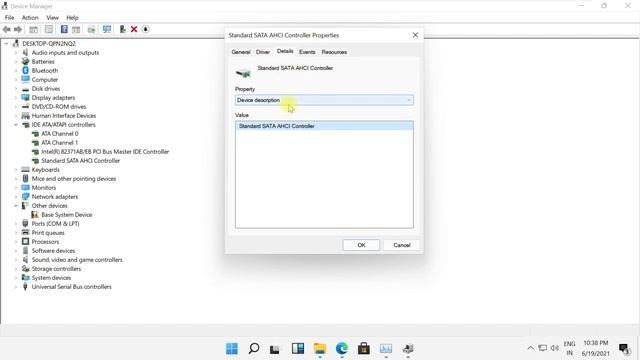This screenshot has height=360, width=640.
Task: Click the red X Uninstall device icon
Action: pos(134,29)
